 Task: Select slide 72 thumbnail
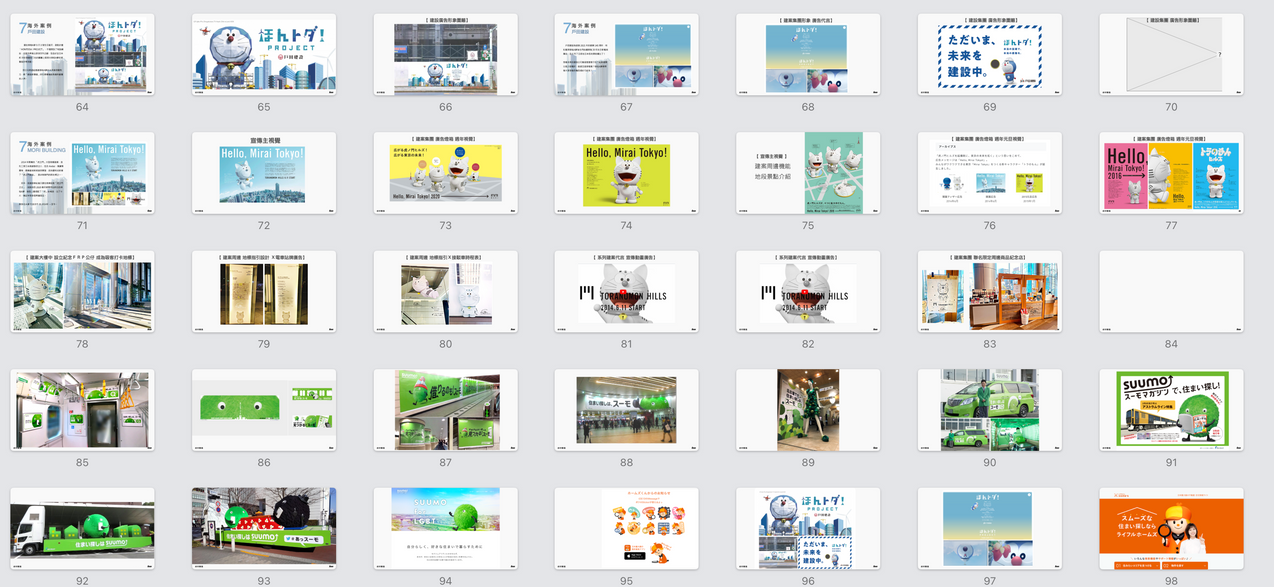point(264,173)
